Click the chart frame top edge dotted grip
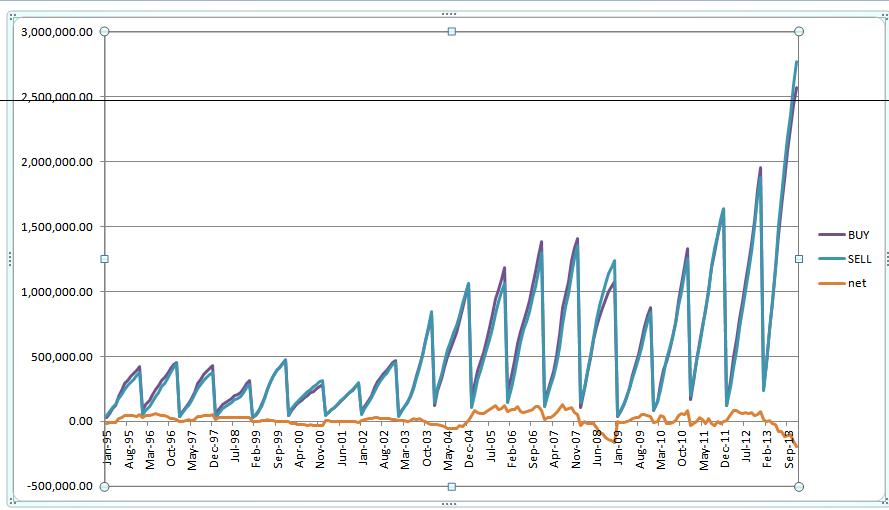Image resolution: width=889 pixels, height=510 pixels. [x=448, y=14]
